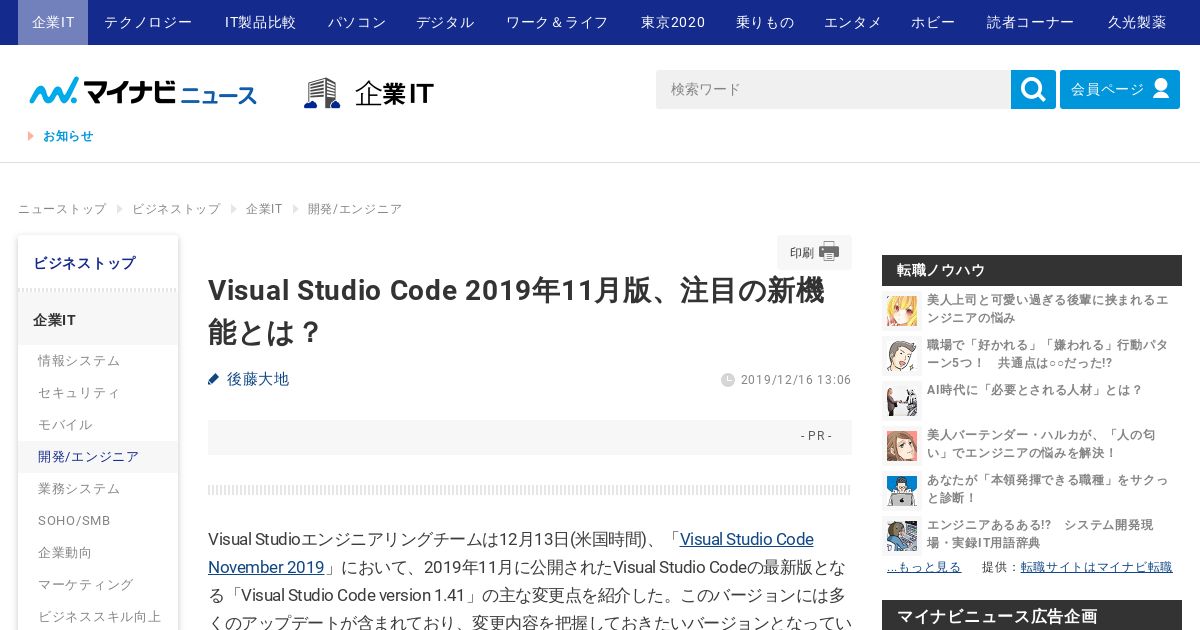
Task: Open the 東京2020 navigation tab
Action: [x=673, y=22]
